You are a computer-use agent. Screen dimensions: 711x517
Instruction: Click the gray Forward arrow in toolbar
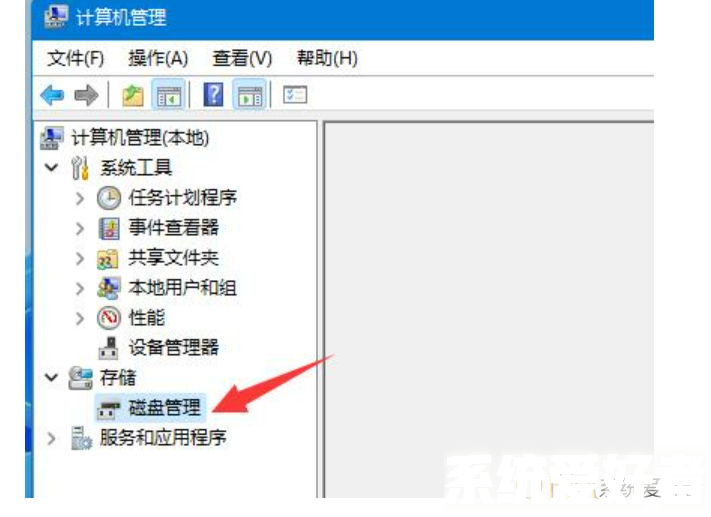86,95
